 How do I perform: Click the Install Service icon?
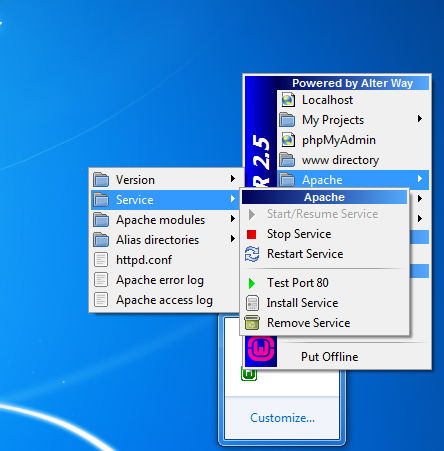tap(252, 303)
